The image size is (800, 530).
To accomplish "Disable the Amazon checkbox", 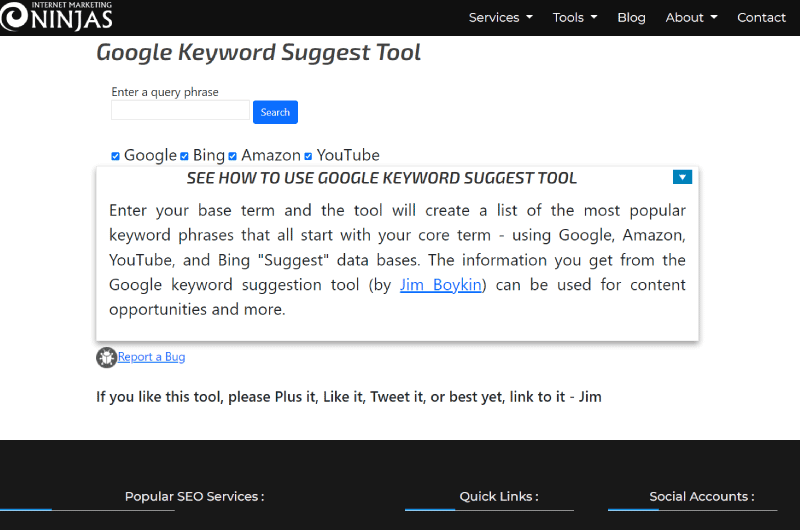I will coord(233,156).
